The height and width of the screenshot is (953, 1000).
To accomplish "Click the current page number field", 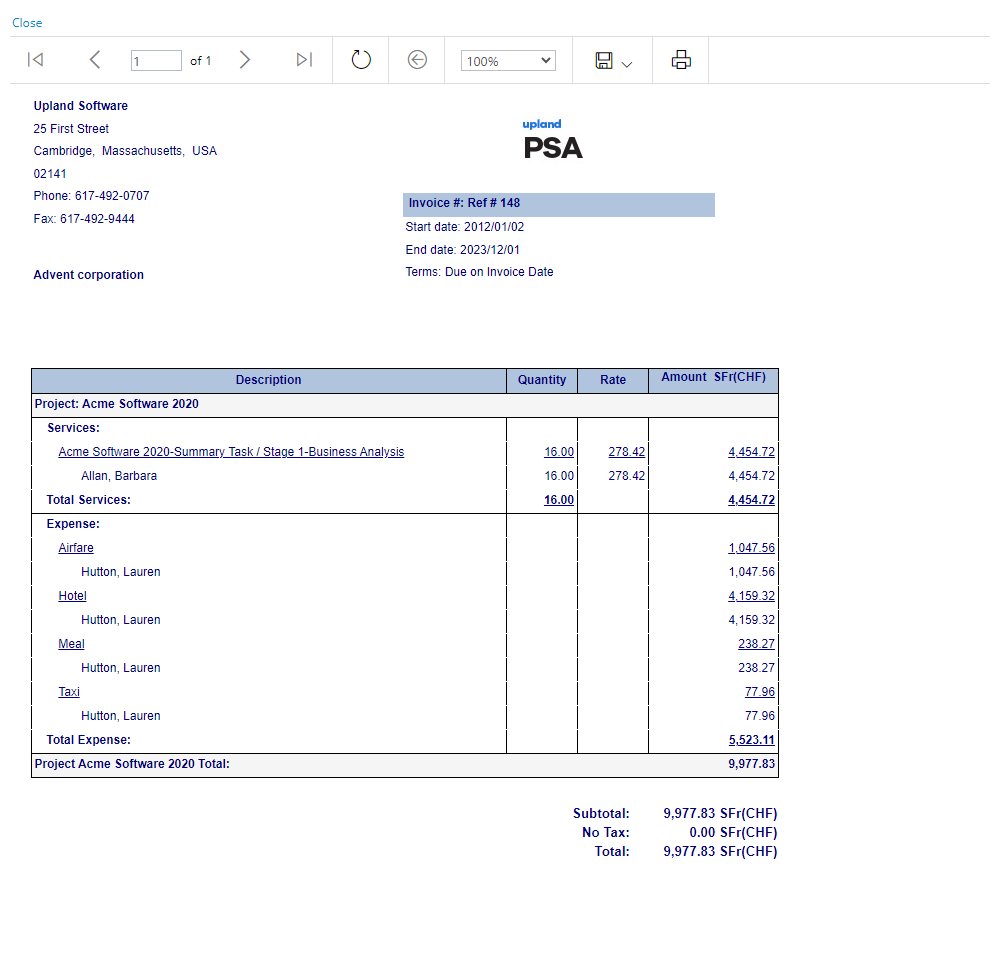I will click(156, 61).
